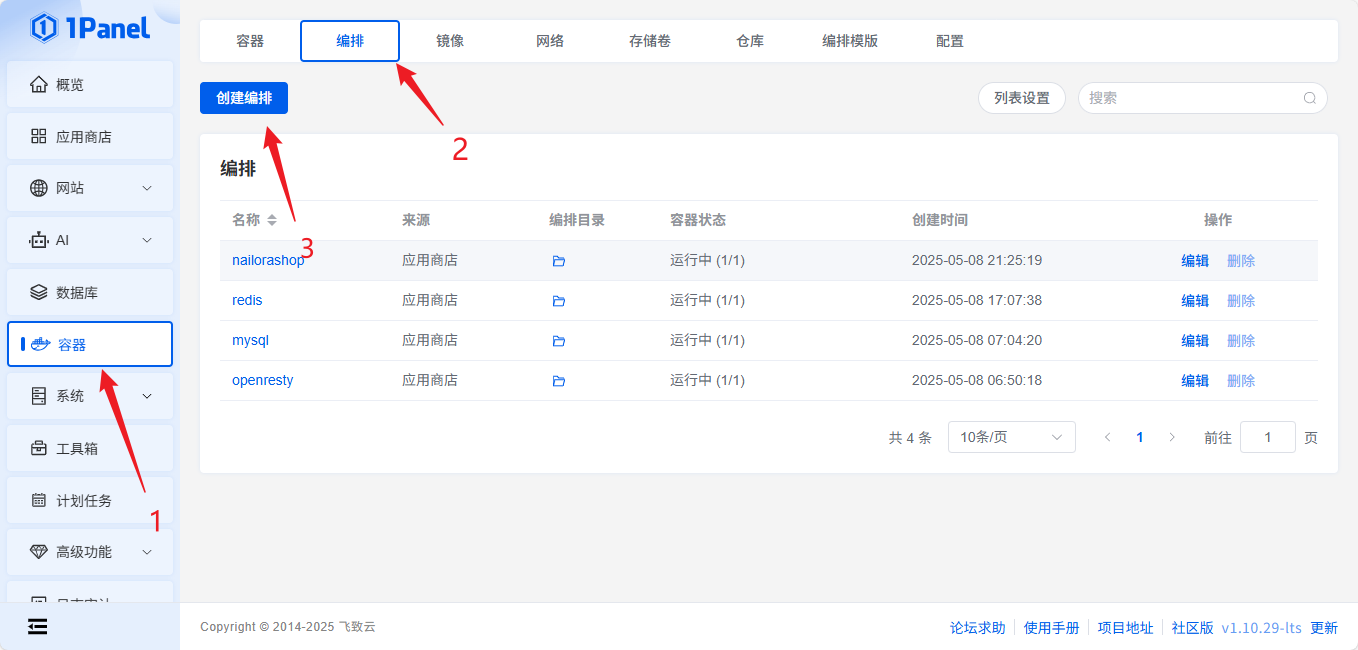Open the nailorashop compose link

268,260
